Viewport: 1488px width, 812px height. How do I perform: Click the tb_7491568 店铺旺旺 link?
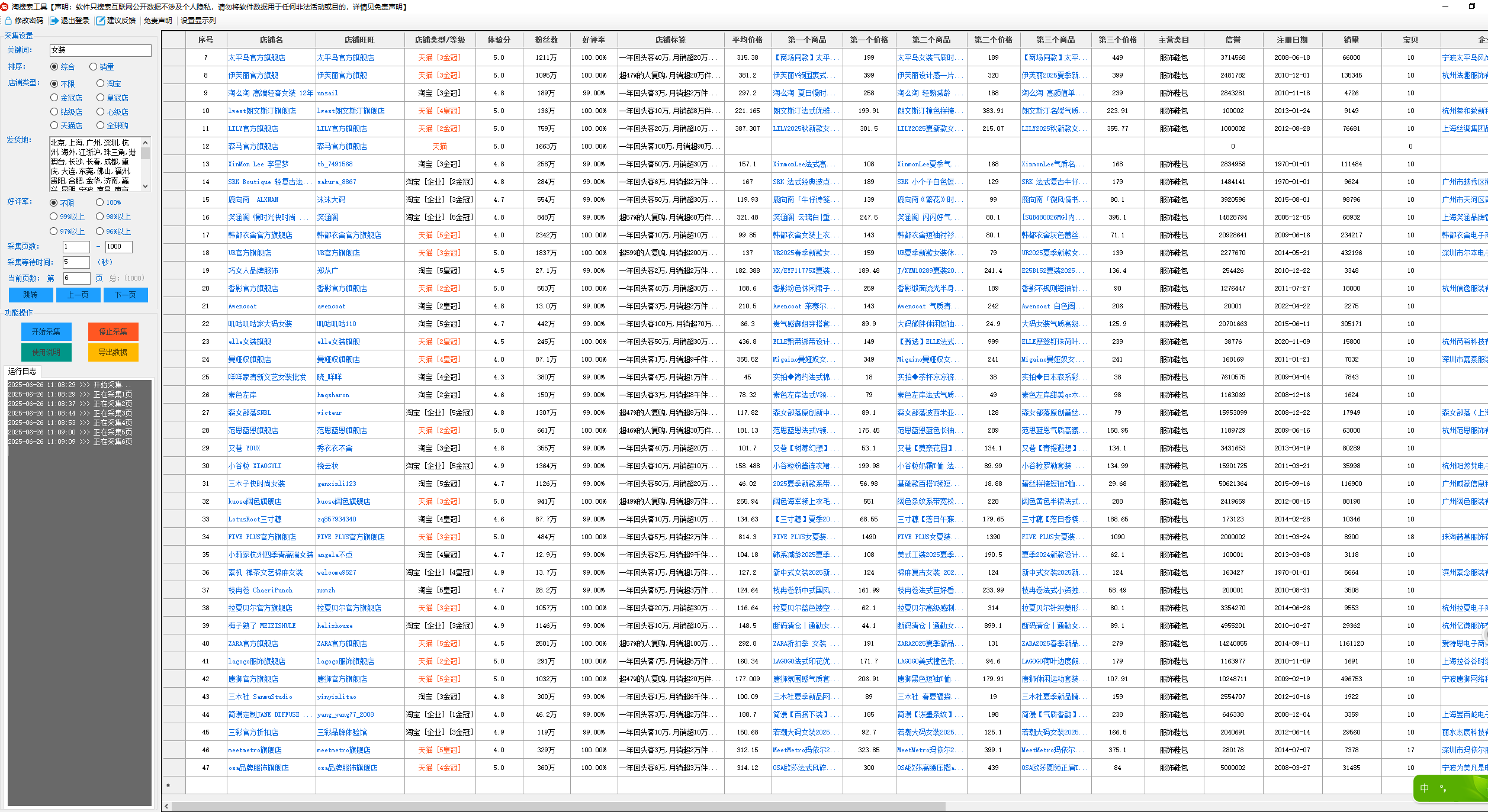[335, 165]
